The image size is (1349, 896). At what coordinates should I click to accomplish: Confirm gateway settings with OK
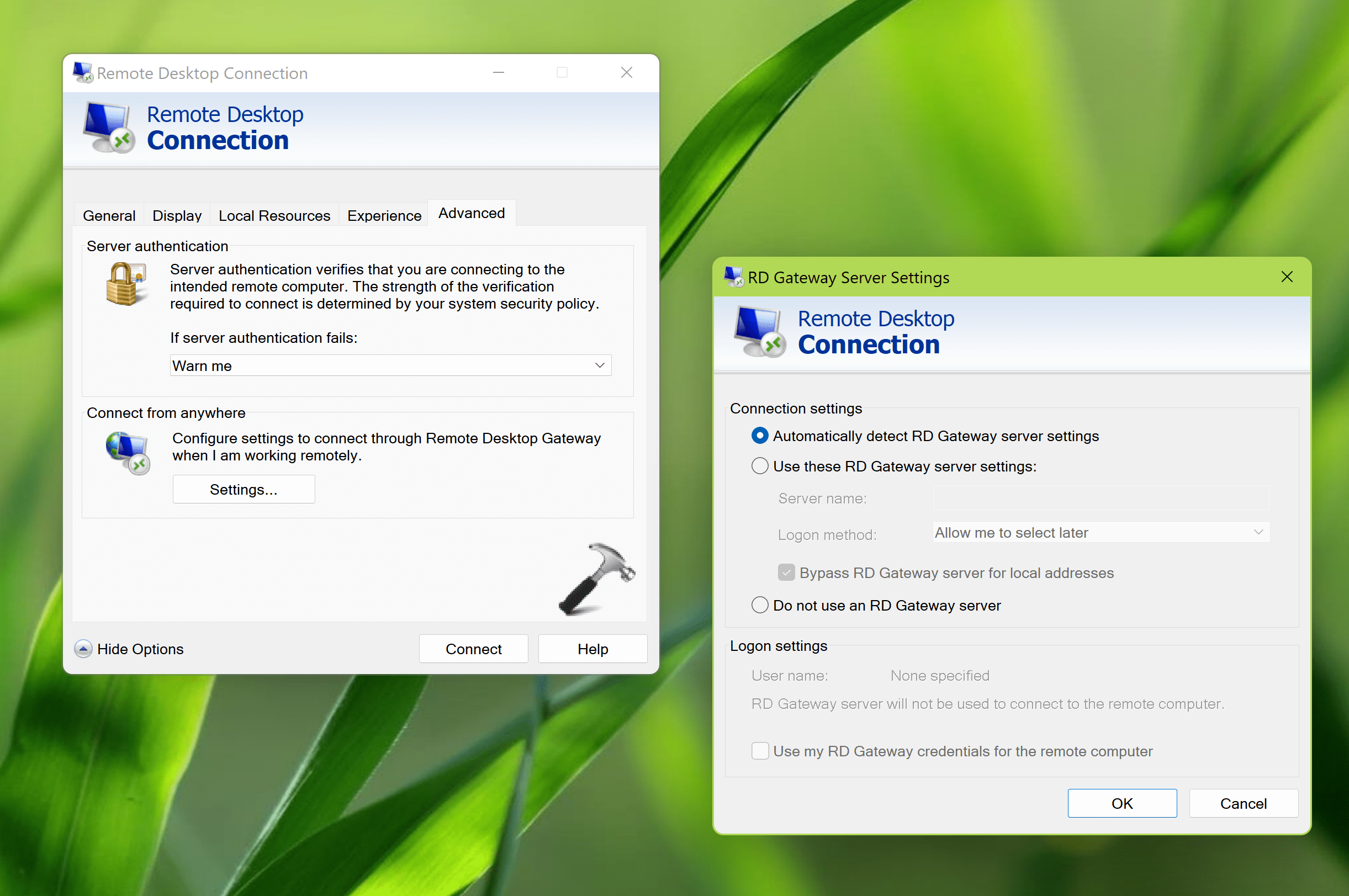pos(1121,803)
